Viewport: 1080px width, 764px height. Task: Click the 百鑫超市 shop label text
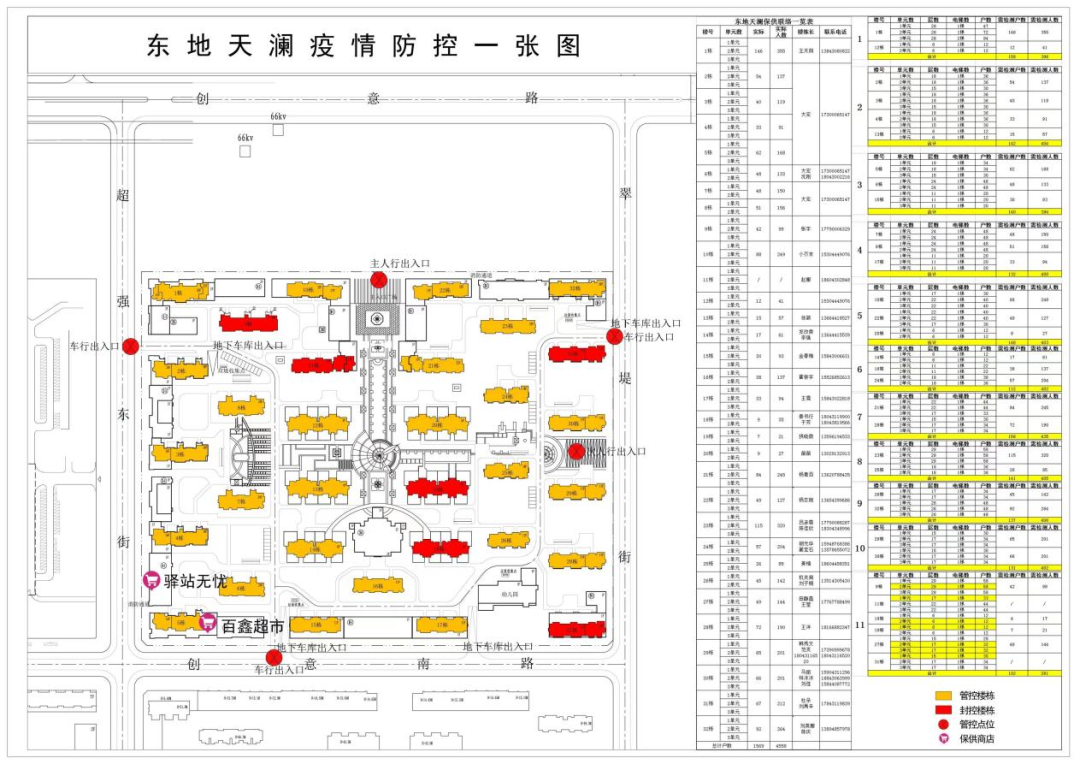251,626
